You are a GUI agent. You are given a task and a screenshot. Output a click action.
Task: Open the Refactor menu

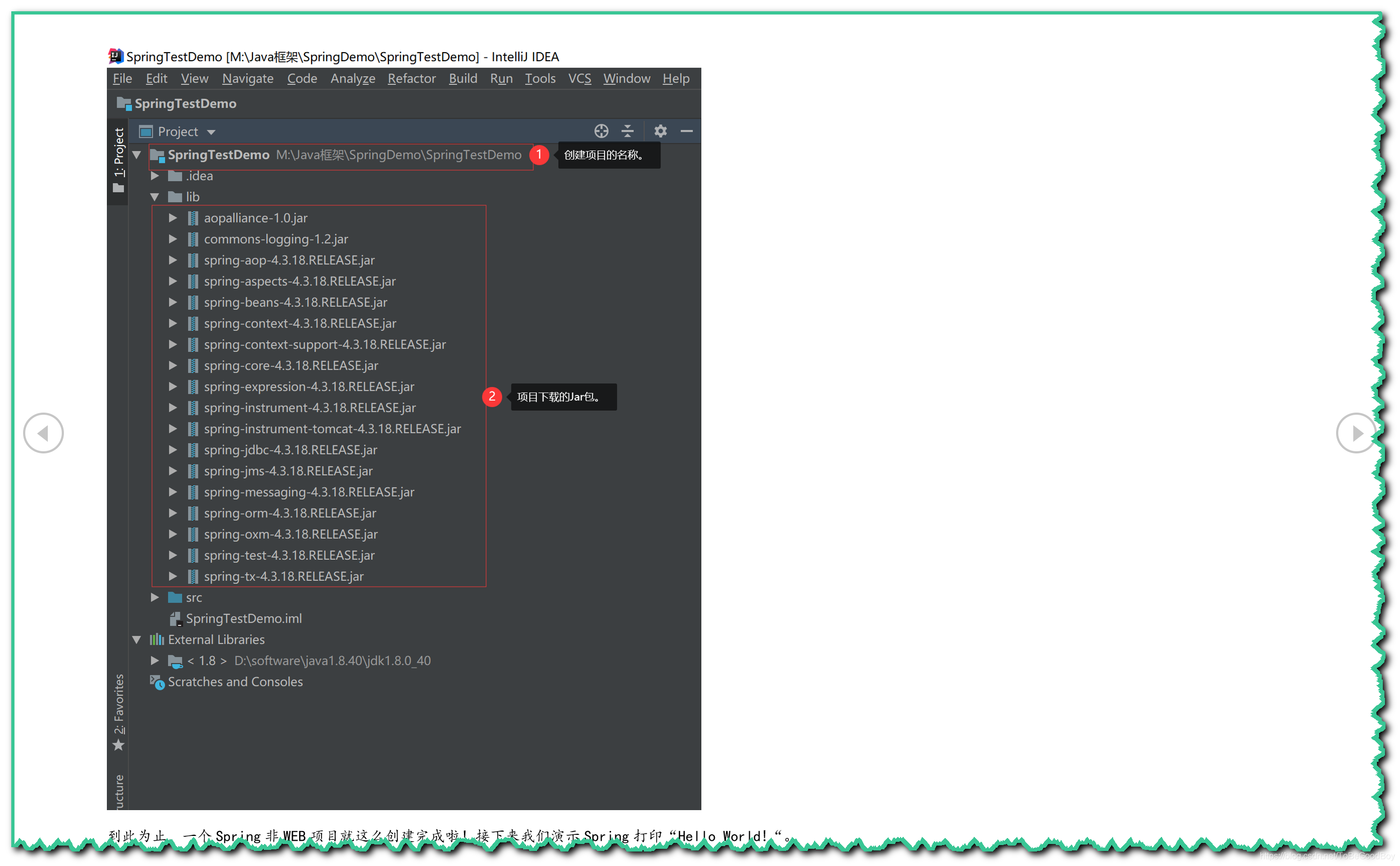pos(411,78)
